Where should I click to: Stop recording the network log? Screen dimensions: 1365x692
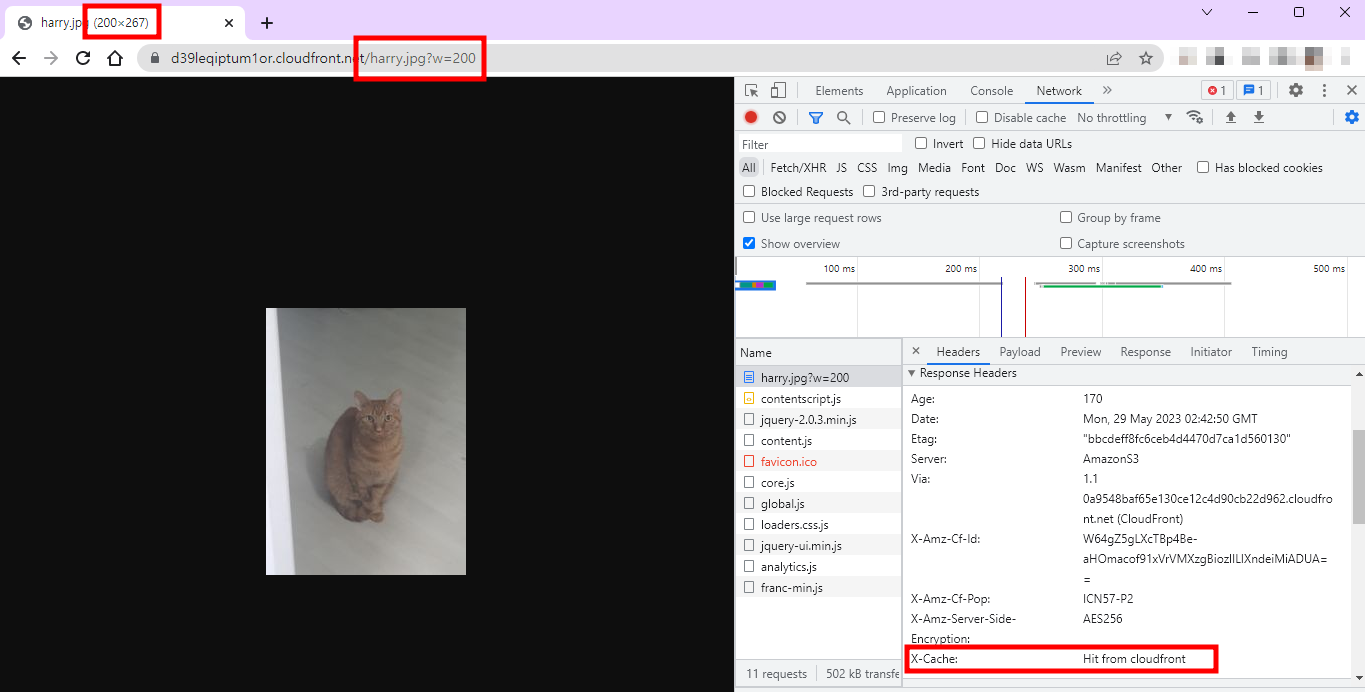point(751,117)
